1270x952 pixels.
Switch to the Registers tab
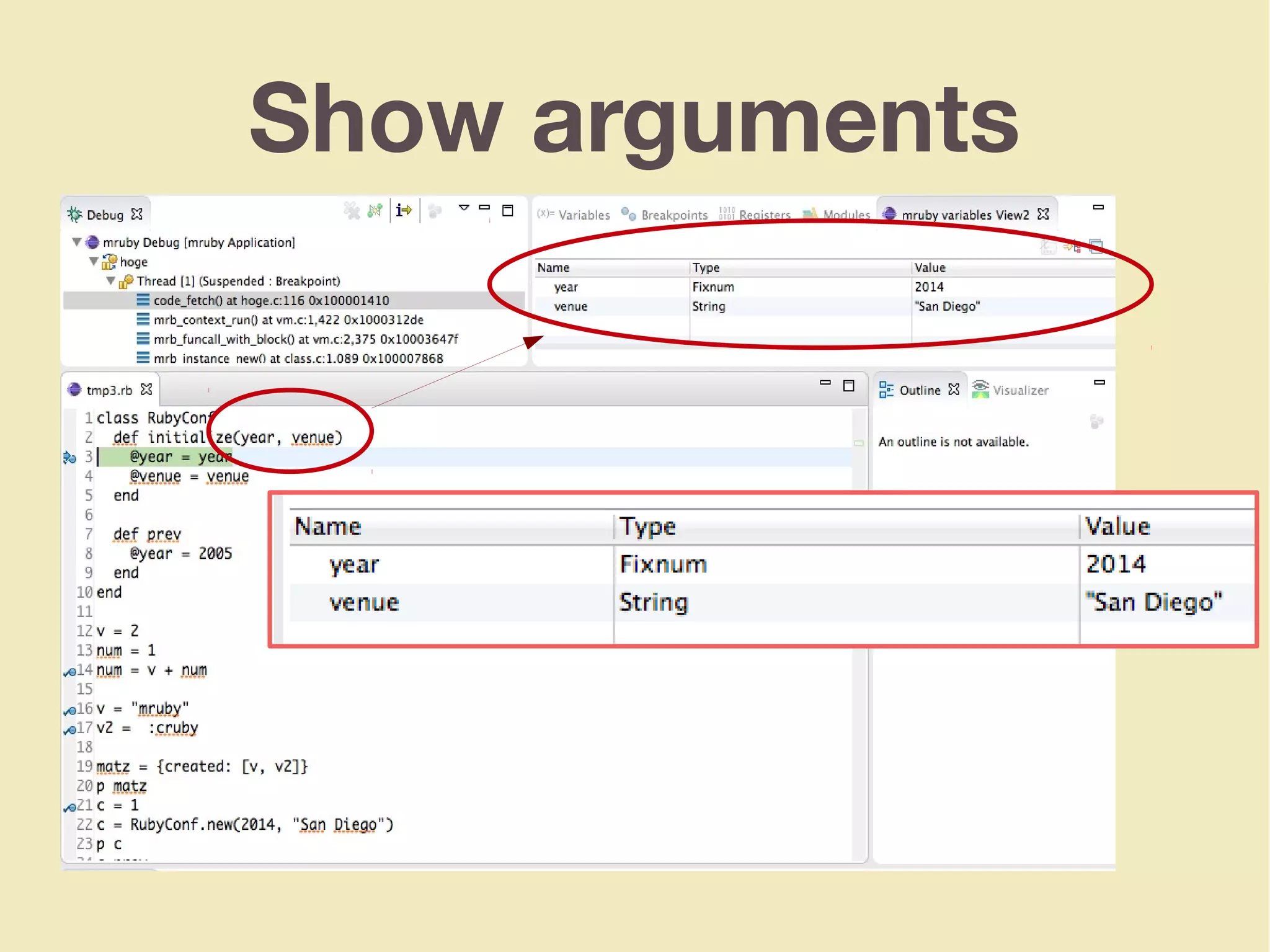click(755, 215)
